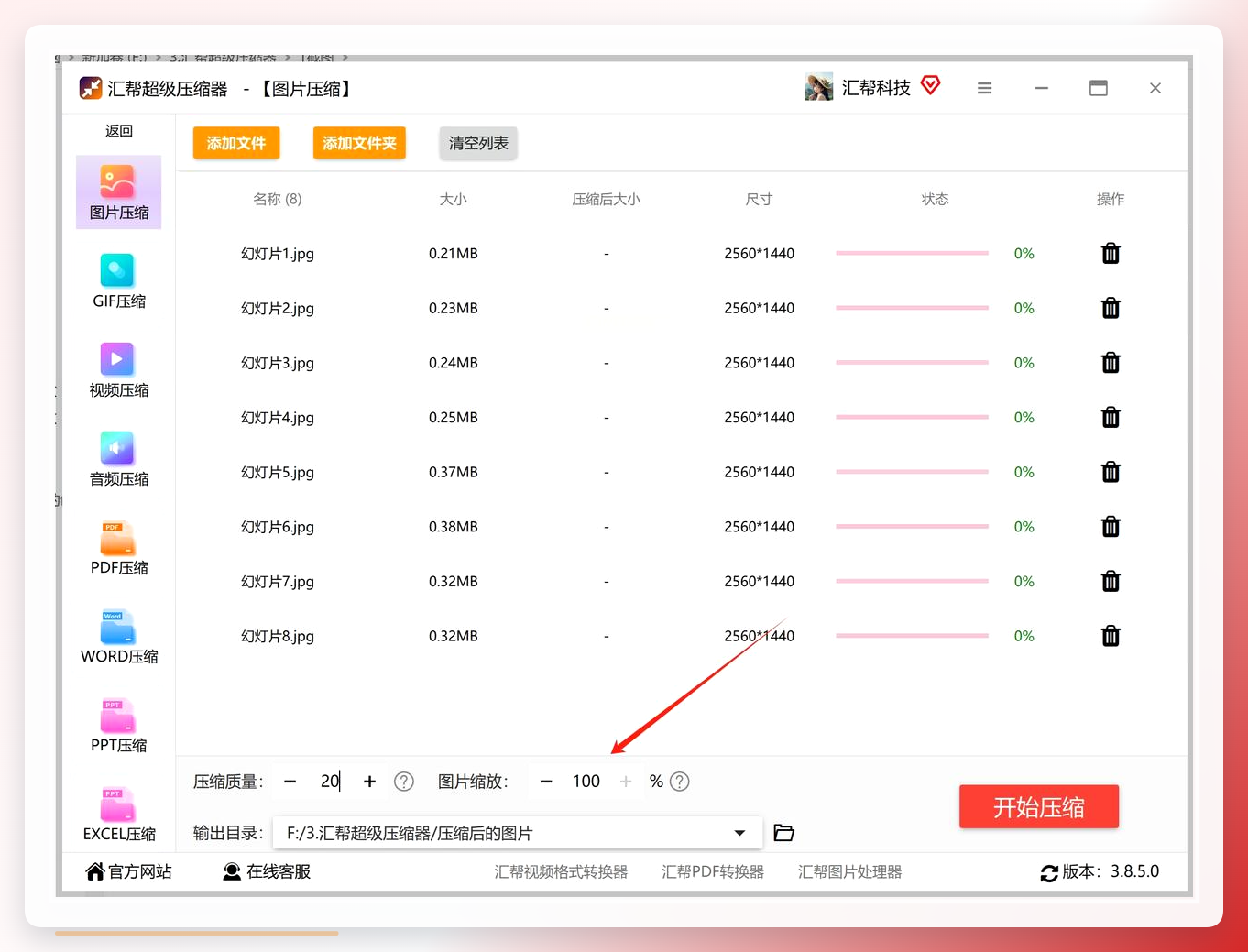This screenshot has width=1248, height=952.
Task: Open the hamburger menu in title bar
Action: coord(985,88)
